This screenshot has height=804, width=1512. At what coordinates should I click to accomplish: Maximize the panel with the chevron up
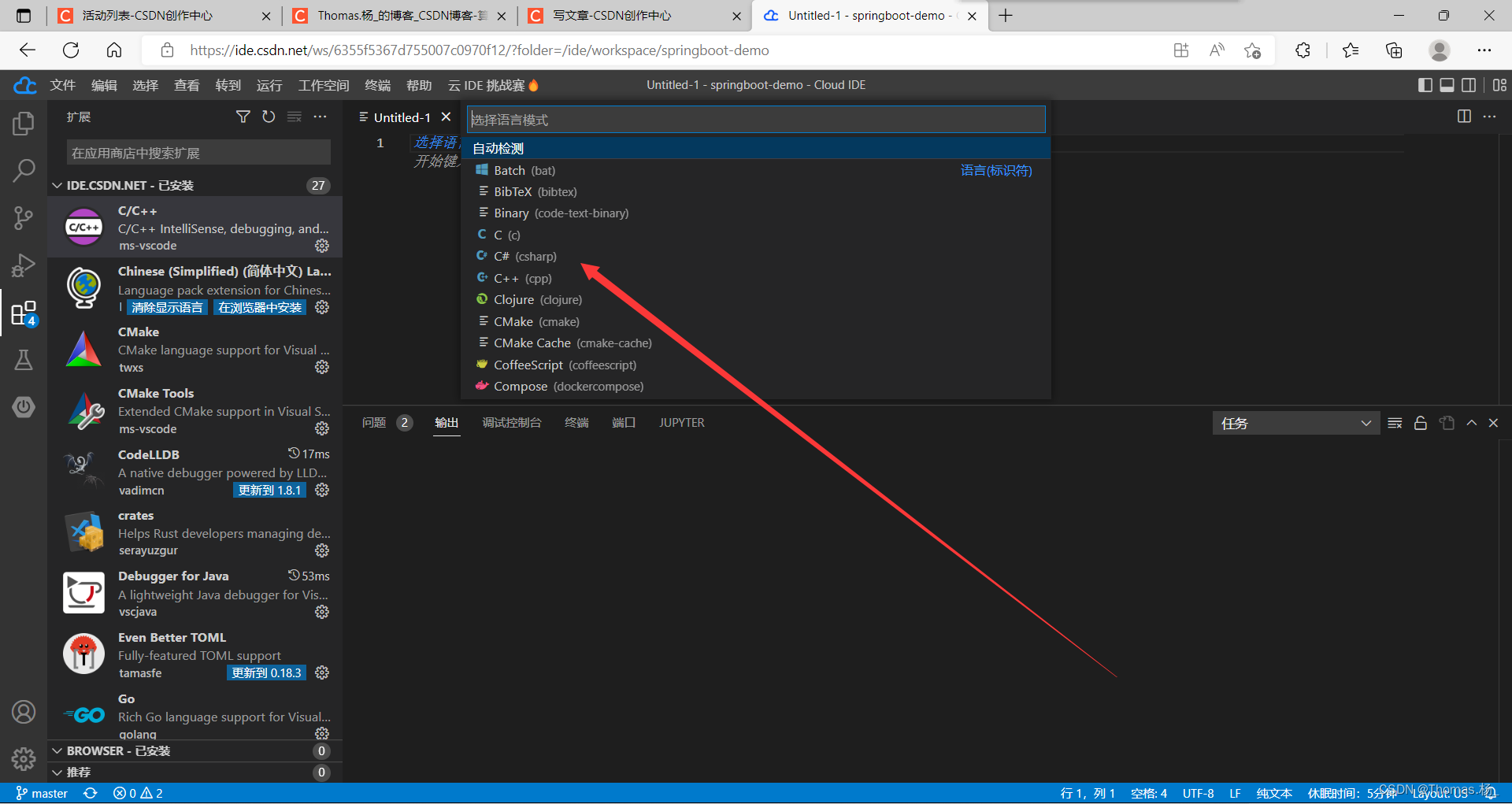pos(1471,423)
